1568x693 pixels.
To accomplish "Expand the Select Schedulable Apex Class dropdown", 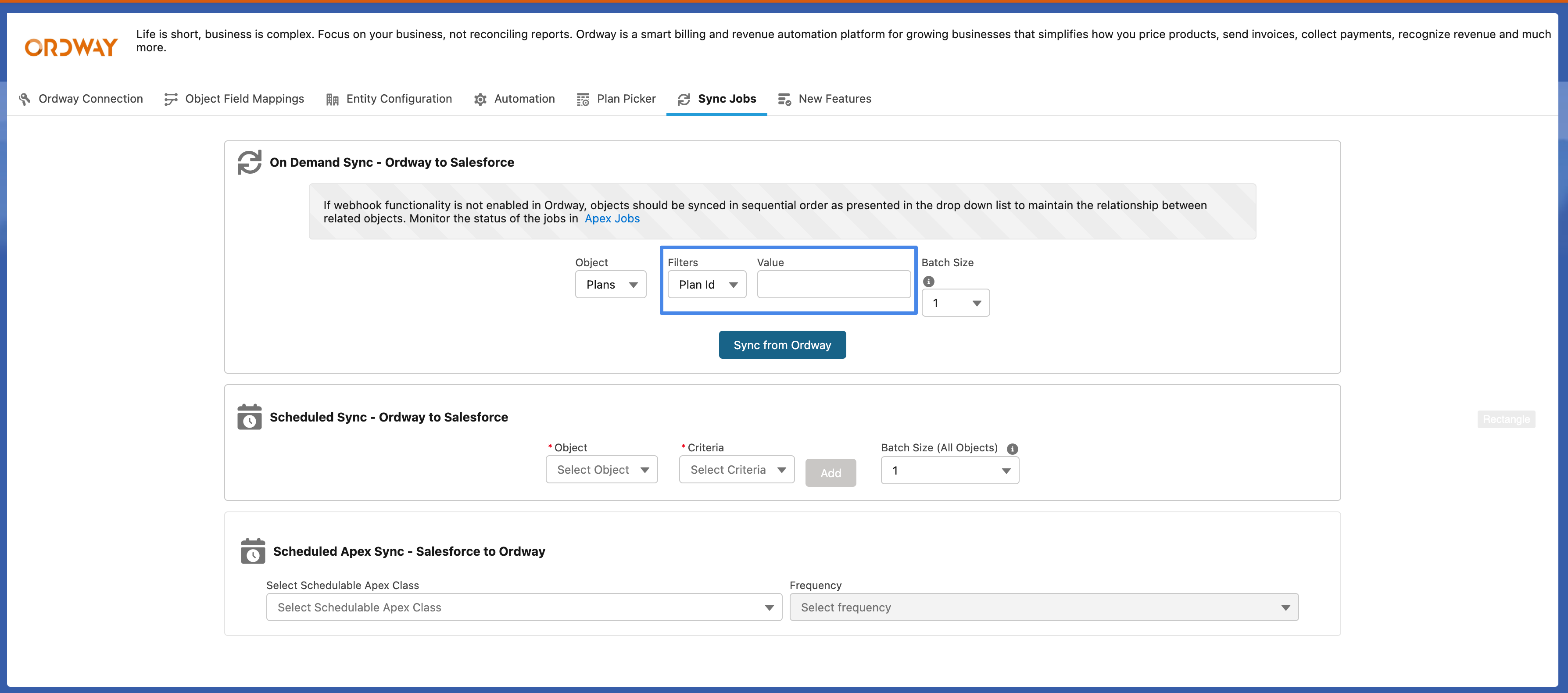I will [524, 607].
